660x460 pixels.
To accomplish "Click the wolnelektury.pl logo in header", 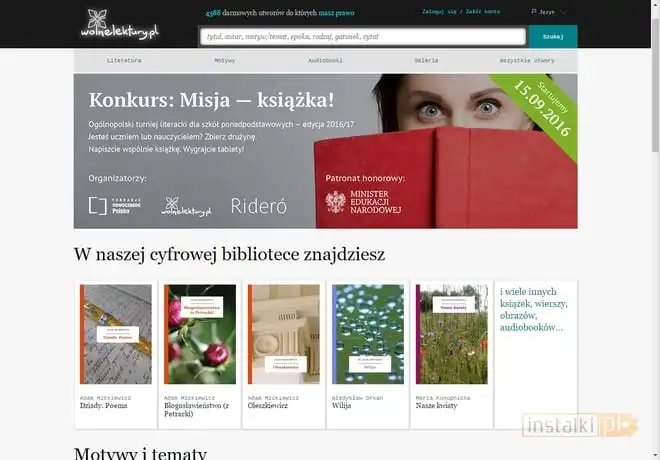I will [x=120, y=24].
